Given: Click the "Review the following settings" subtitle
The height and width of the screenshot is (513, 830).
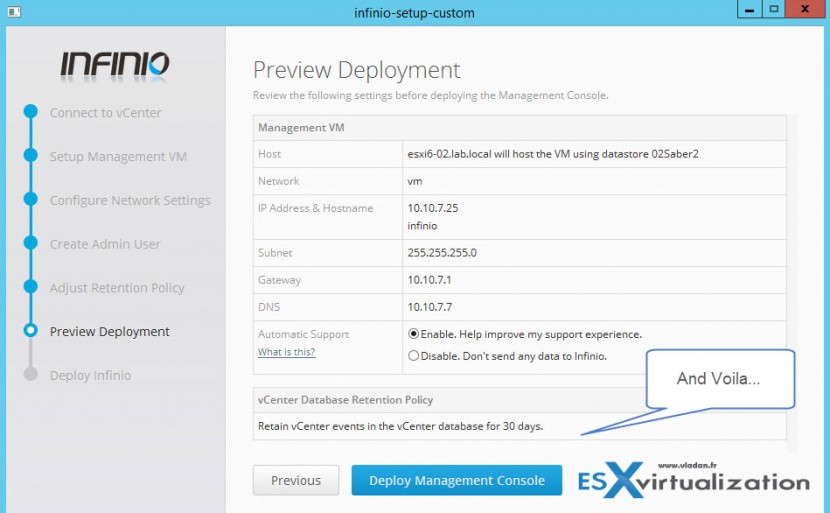Looking at the screenshot, I should 430,95.
